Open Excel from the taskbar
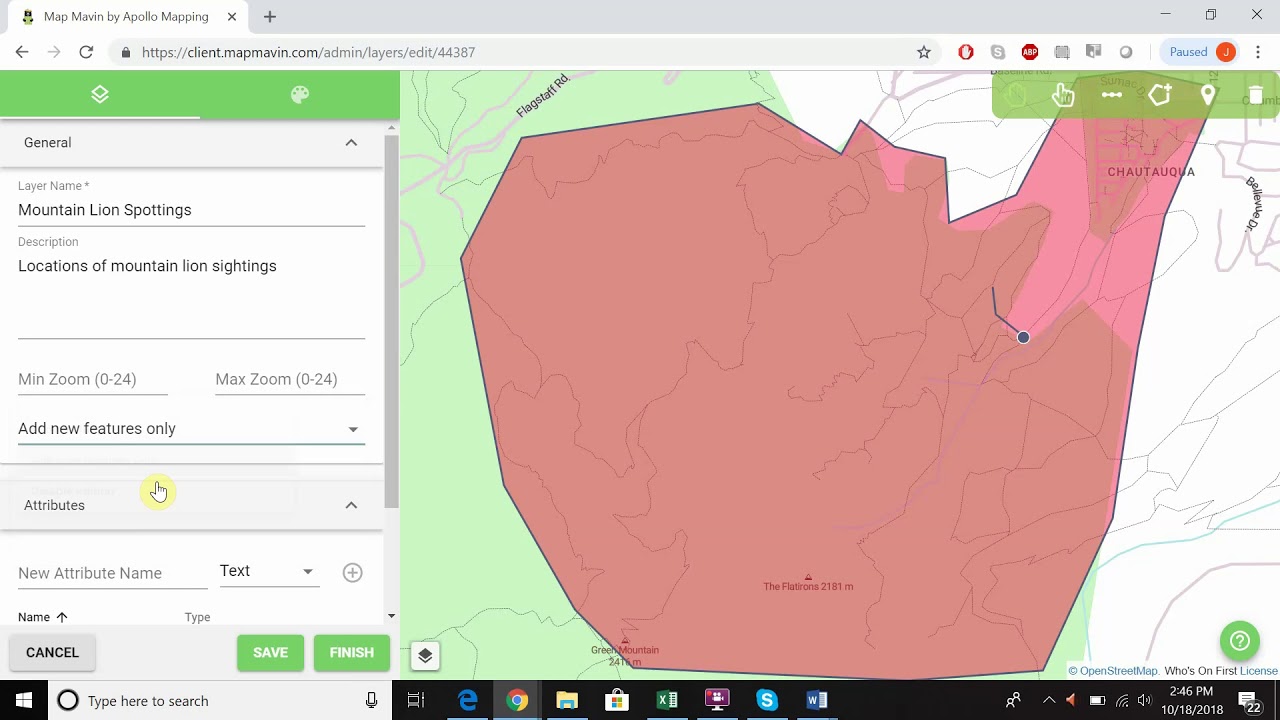Screen dimensions: 1280x720 click(x=667, y=700)
